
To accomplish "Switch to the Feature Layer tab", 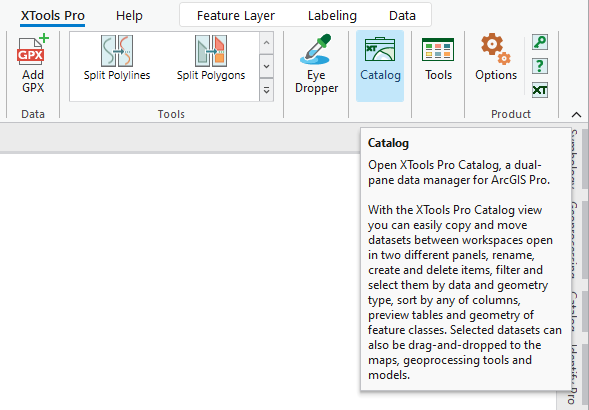I will pos(236,16).
